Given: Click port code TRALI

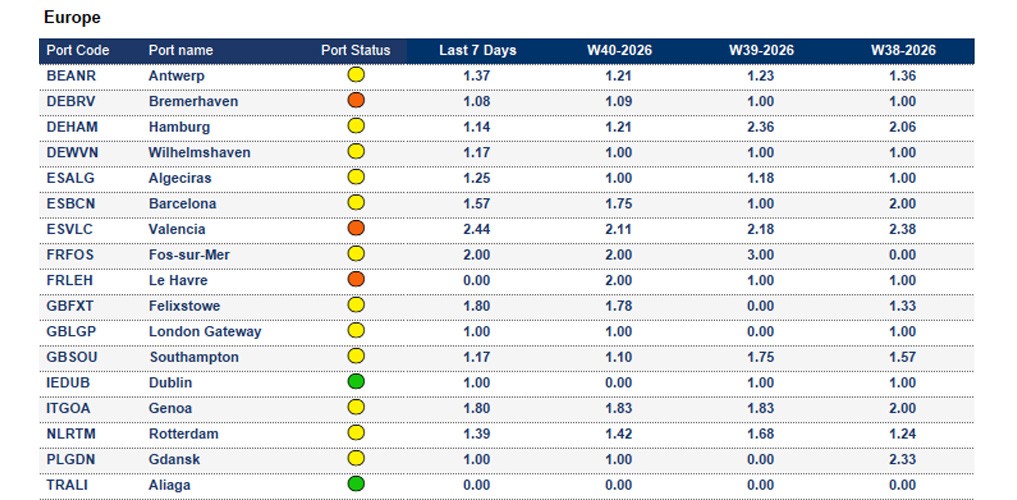Looking at the screenshot, I should tap(67, 485).
